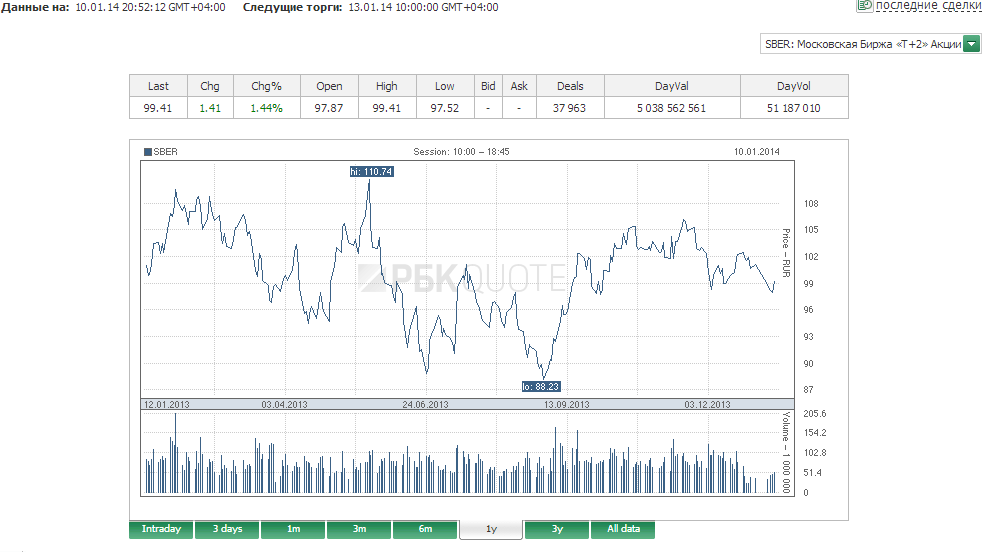Click the Ask column header
The image size is (985, 552).
519,86
